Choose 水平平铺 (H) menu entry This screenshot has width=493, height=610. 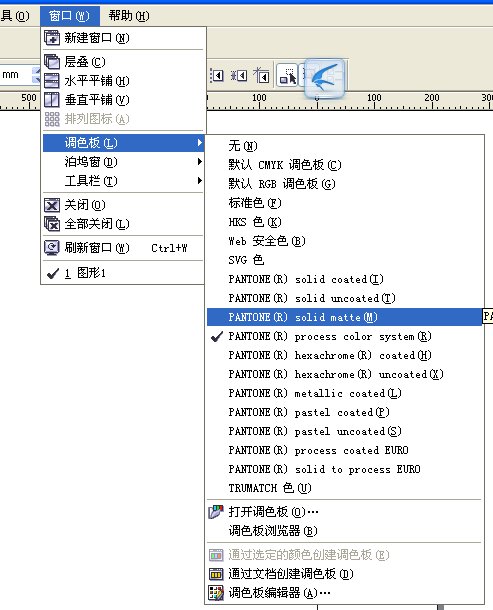pyautogui.click(x=122, y=81)
